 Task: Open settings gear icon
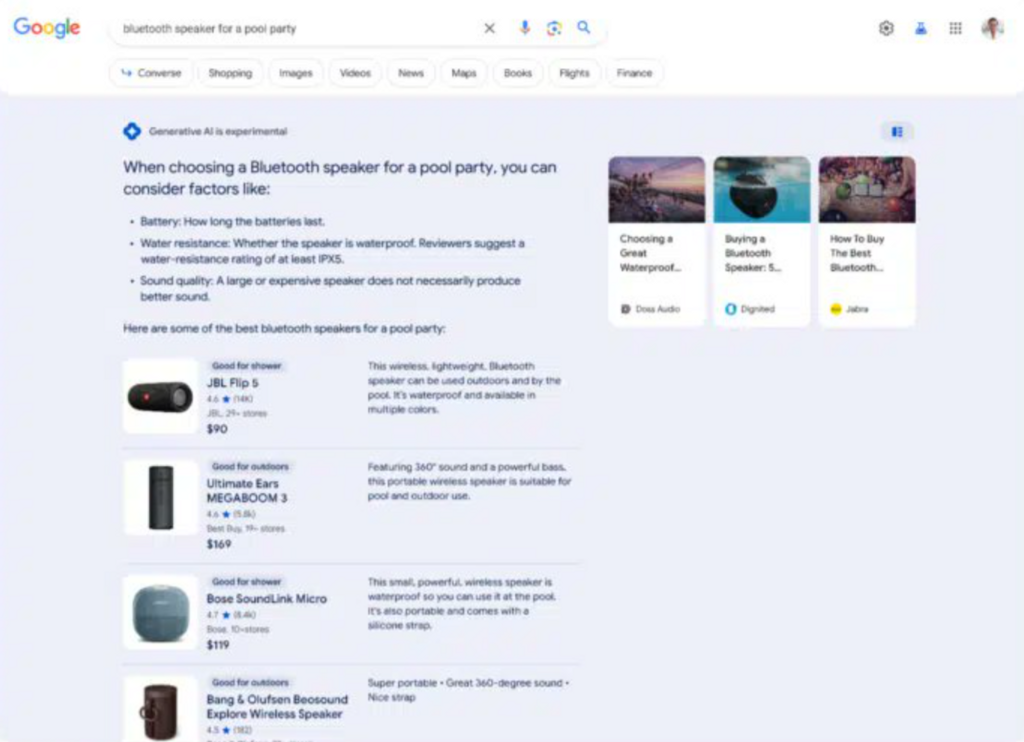tap(886, 28)
